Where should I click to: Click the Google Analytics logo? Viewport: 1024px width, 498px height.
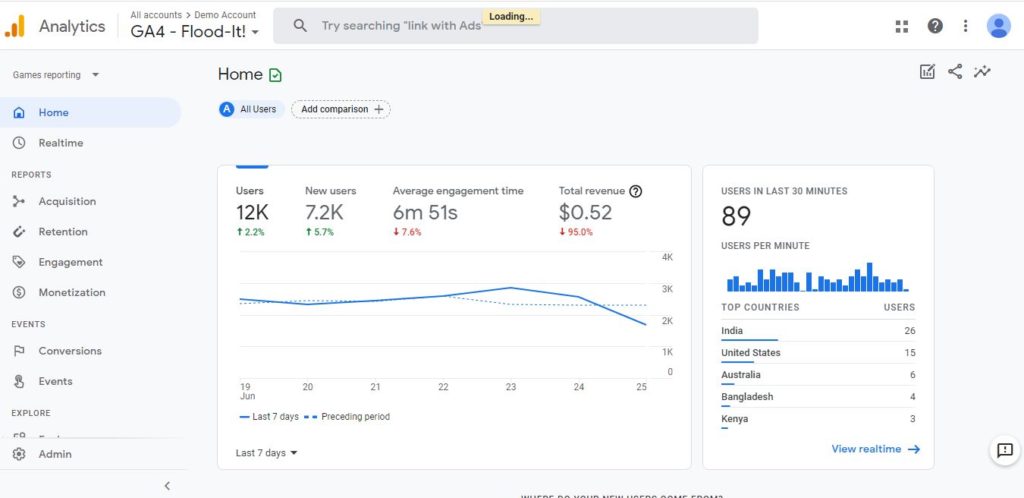[14, 26]
